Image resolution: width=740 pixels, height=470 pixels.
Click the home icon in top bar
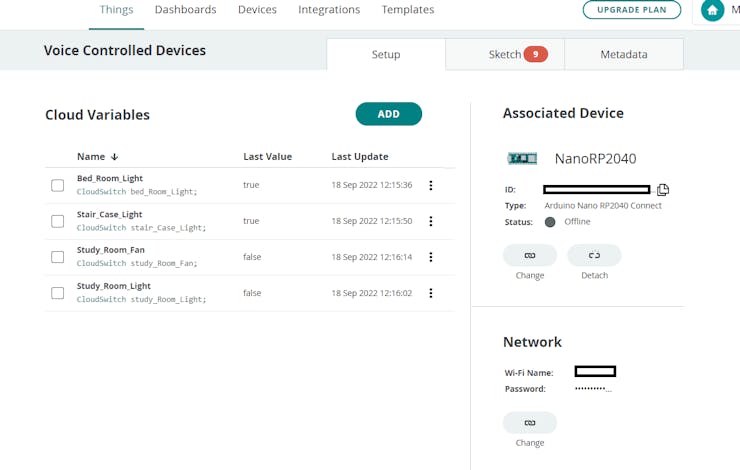click(x=712, y=10)
